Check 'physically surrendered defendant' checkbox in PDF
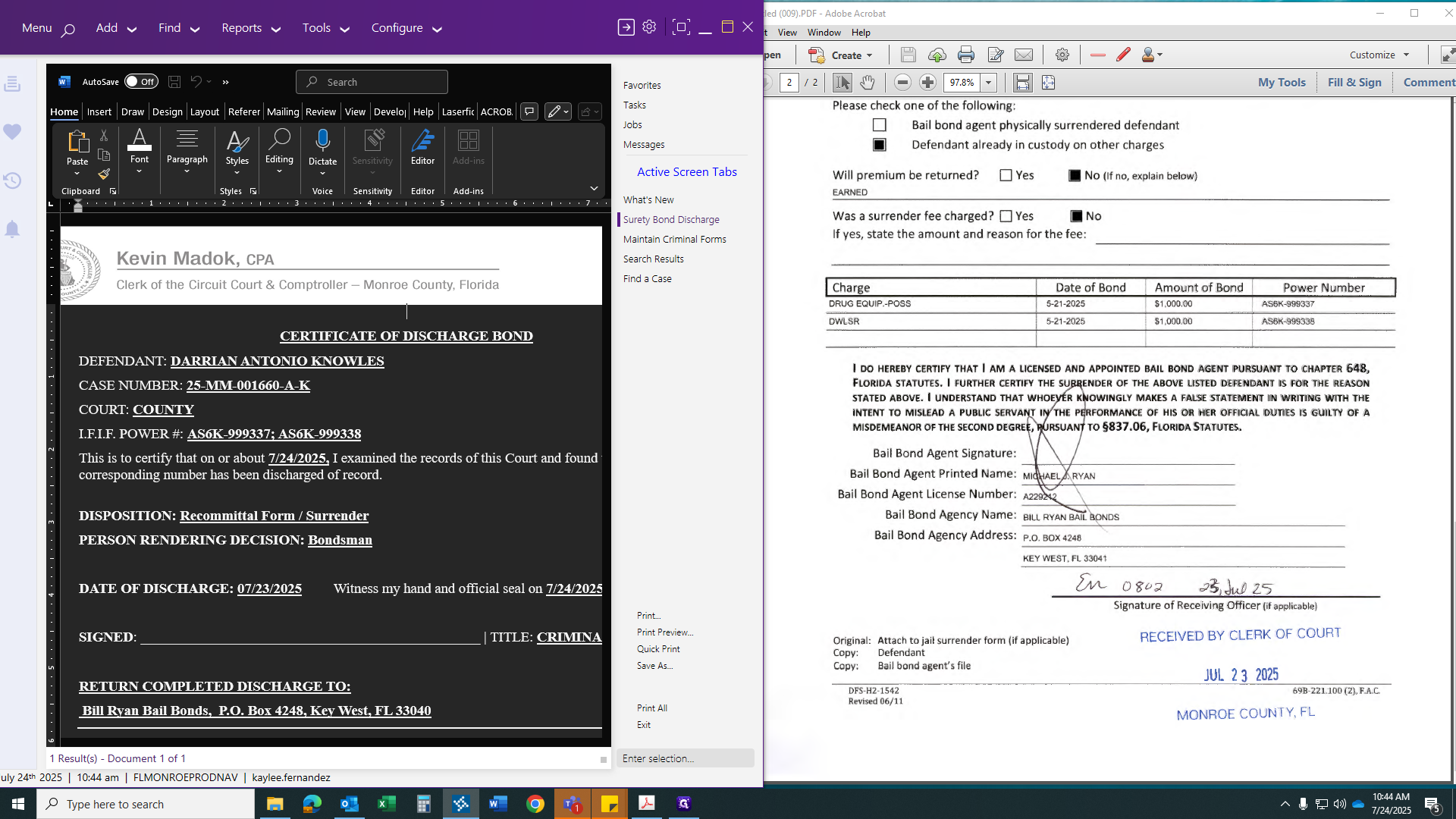 (879, 125)
